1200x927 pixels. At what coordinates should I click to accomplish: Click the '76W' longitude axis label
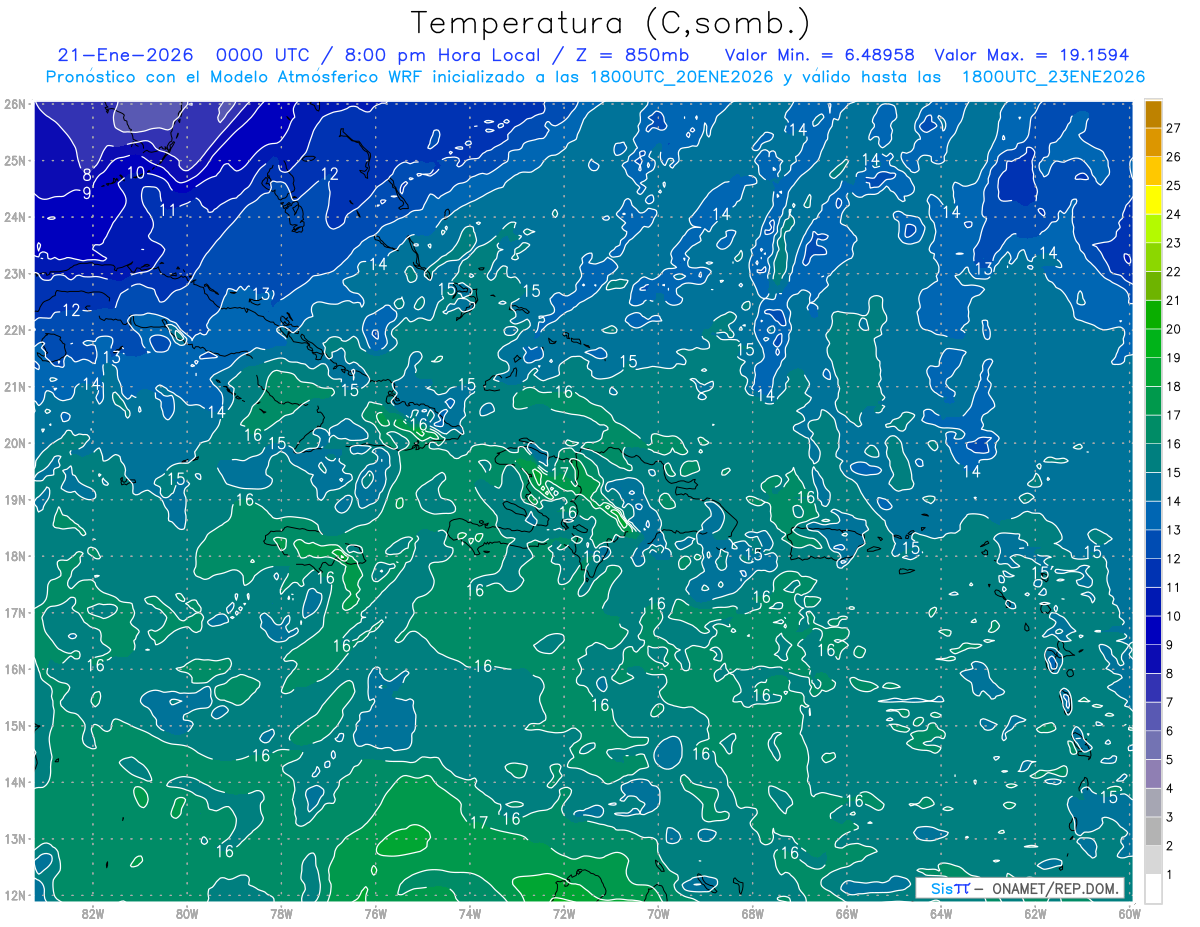tap(376, 913)
